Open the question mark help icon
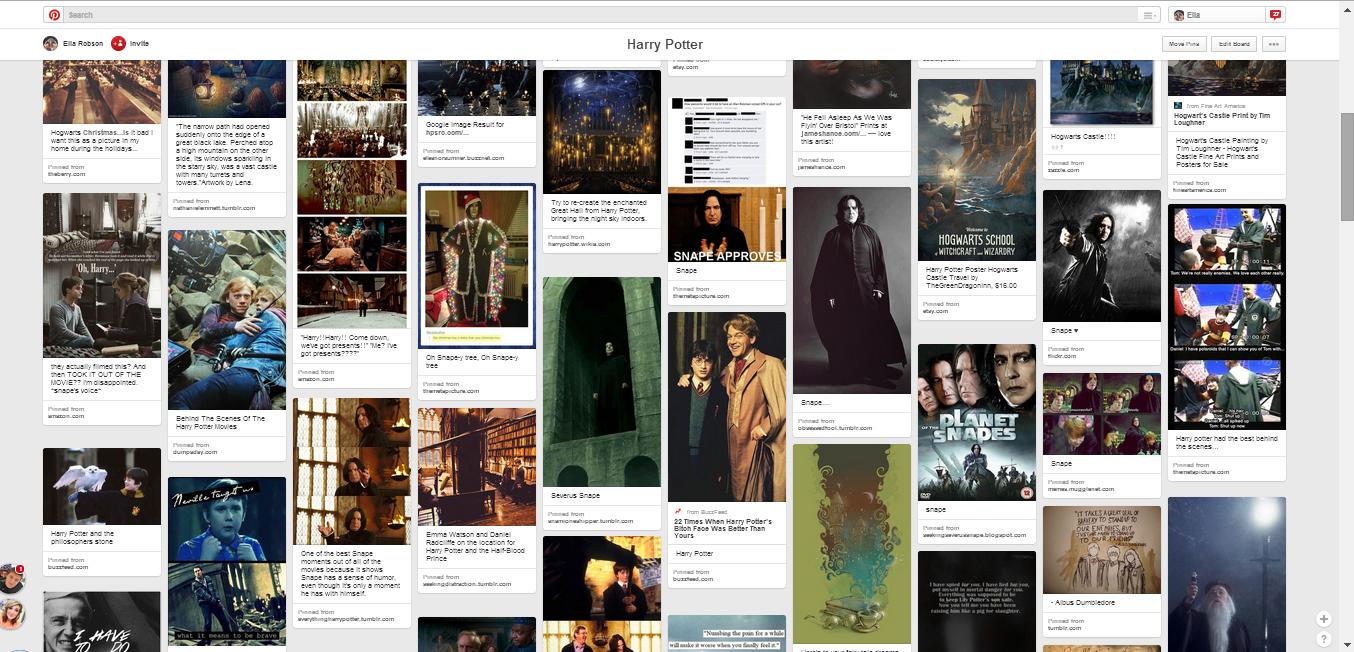Viewport: 1354px width, 652px height. (x=1324, y=638)
